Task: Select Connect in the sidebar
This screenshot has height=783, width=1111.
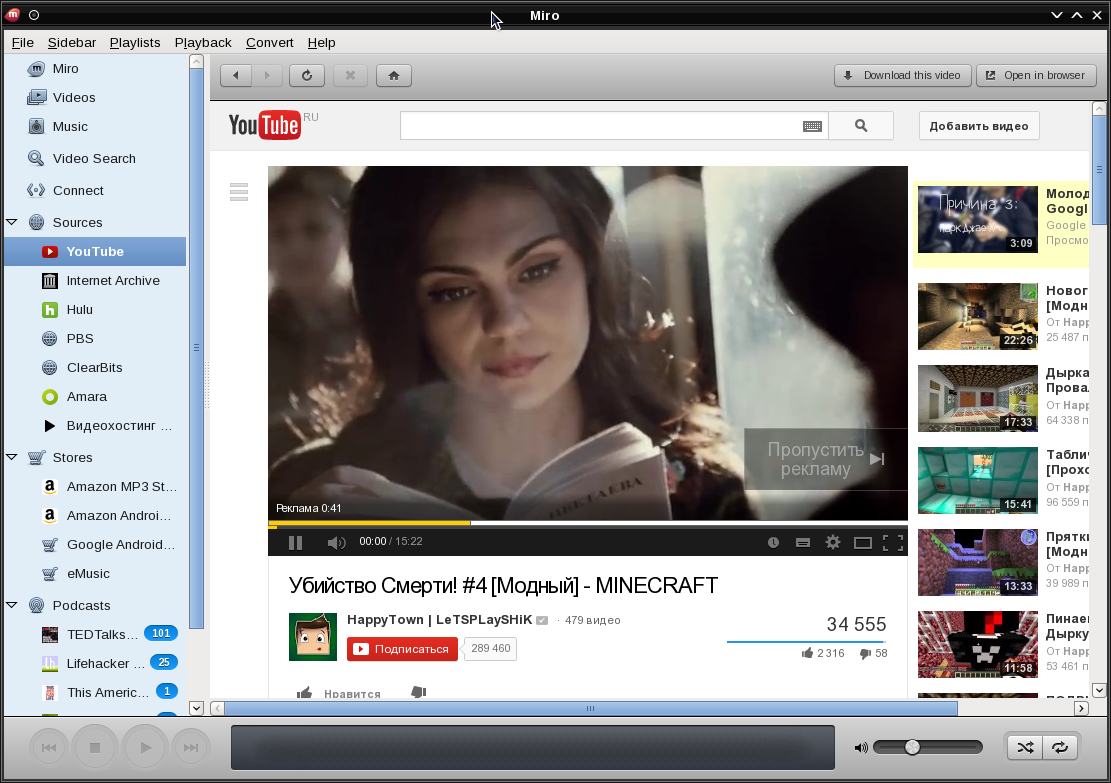Action: point(95,190)
